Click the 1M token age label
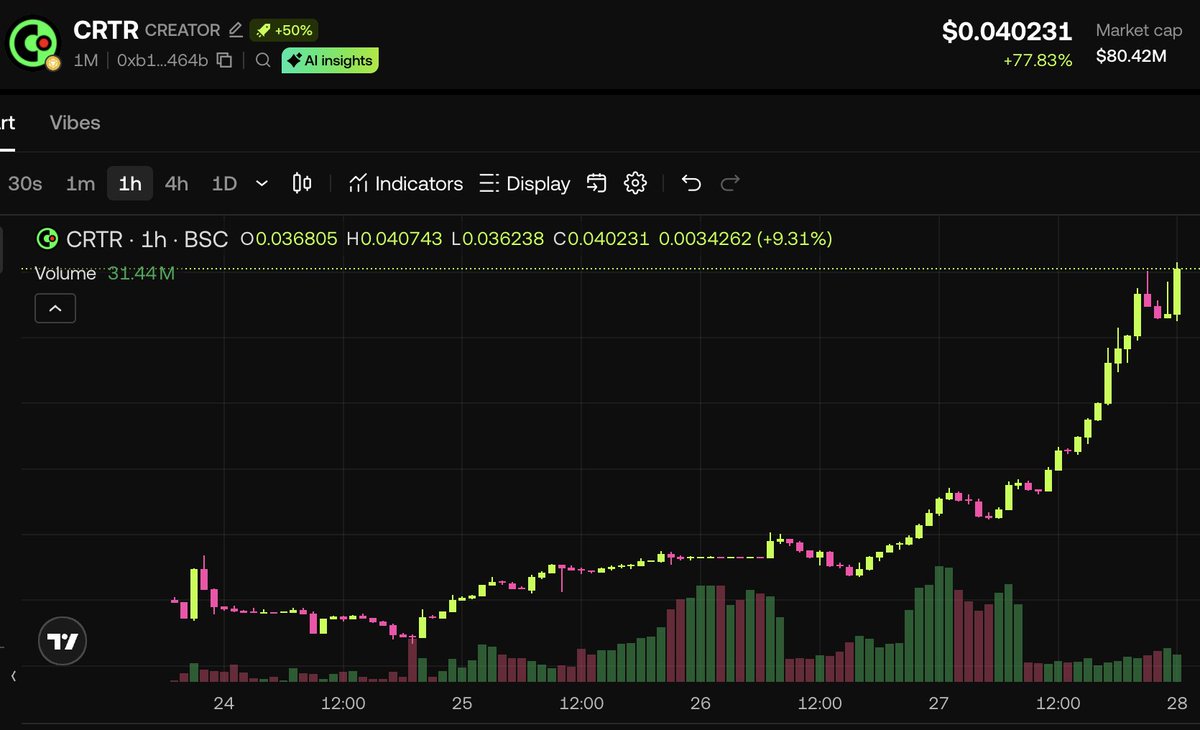The height and width of the screenshot is (730, 1200). [x=86, y=61]
